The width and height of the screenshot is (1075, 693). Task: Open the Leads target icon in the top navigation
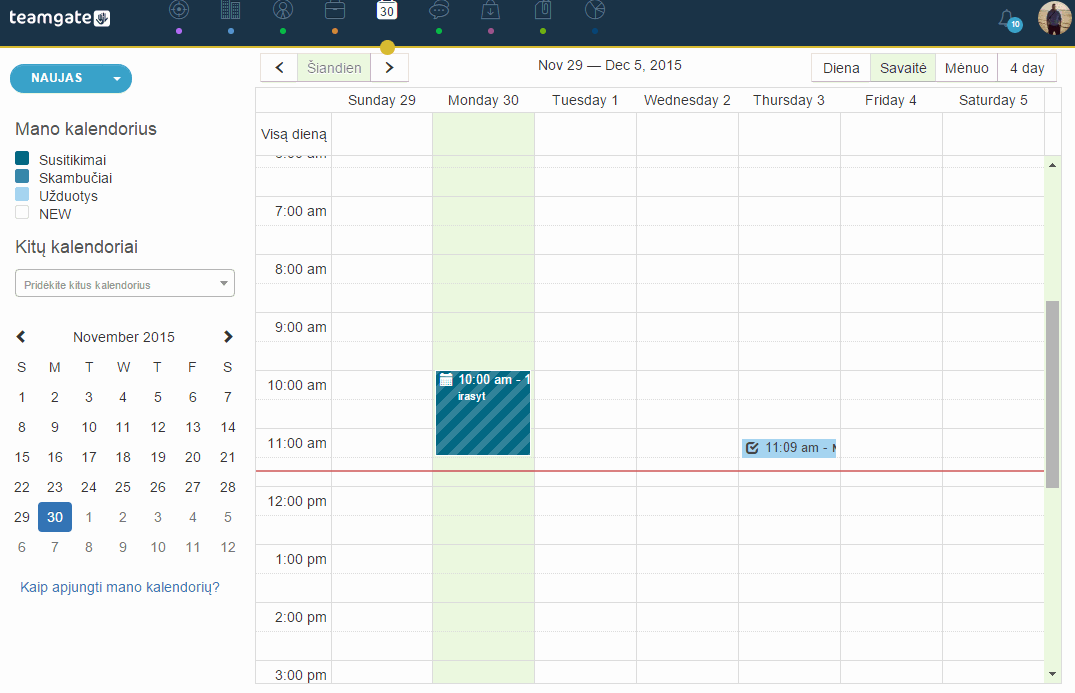tap(179, 10)
